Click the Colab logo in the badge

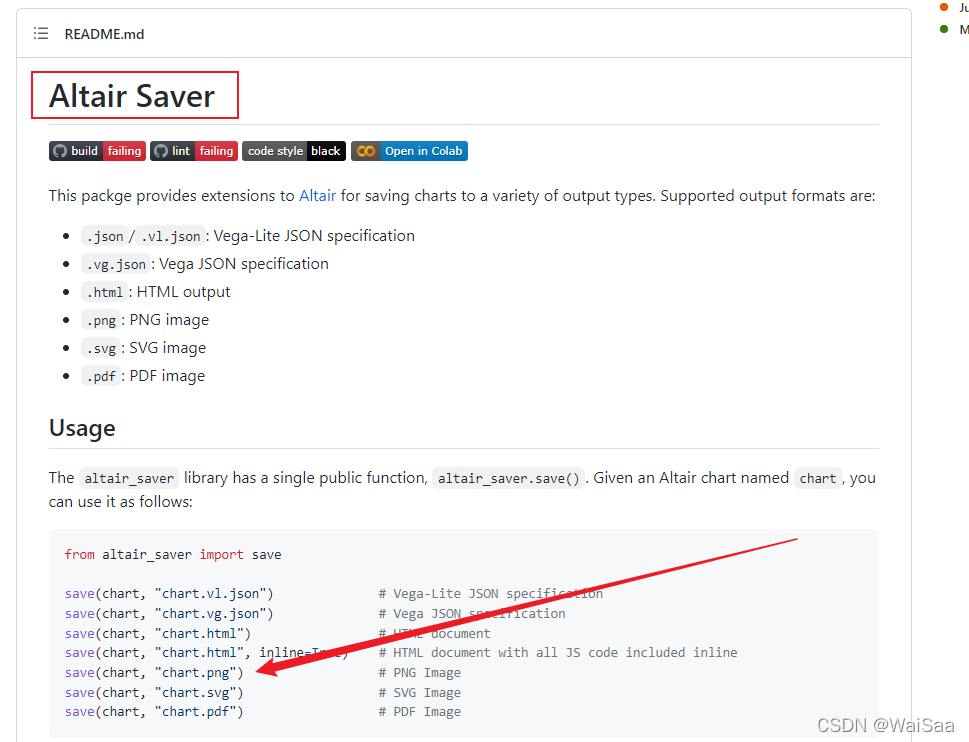366,151
